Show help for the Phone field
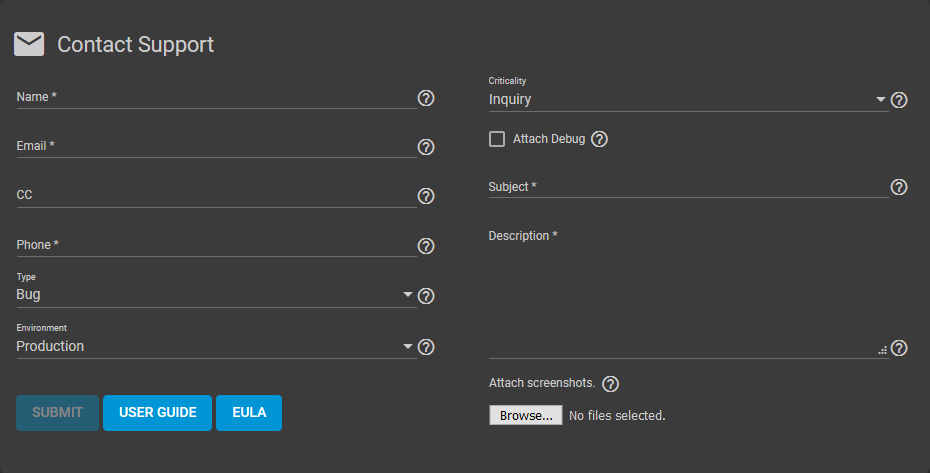The height and width of the screenshot is (473, 930). click(x=426, y=246)
